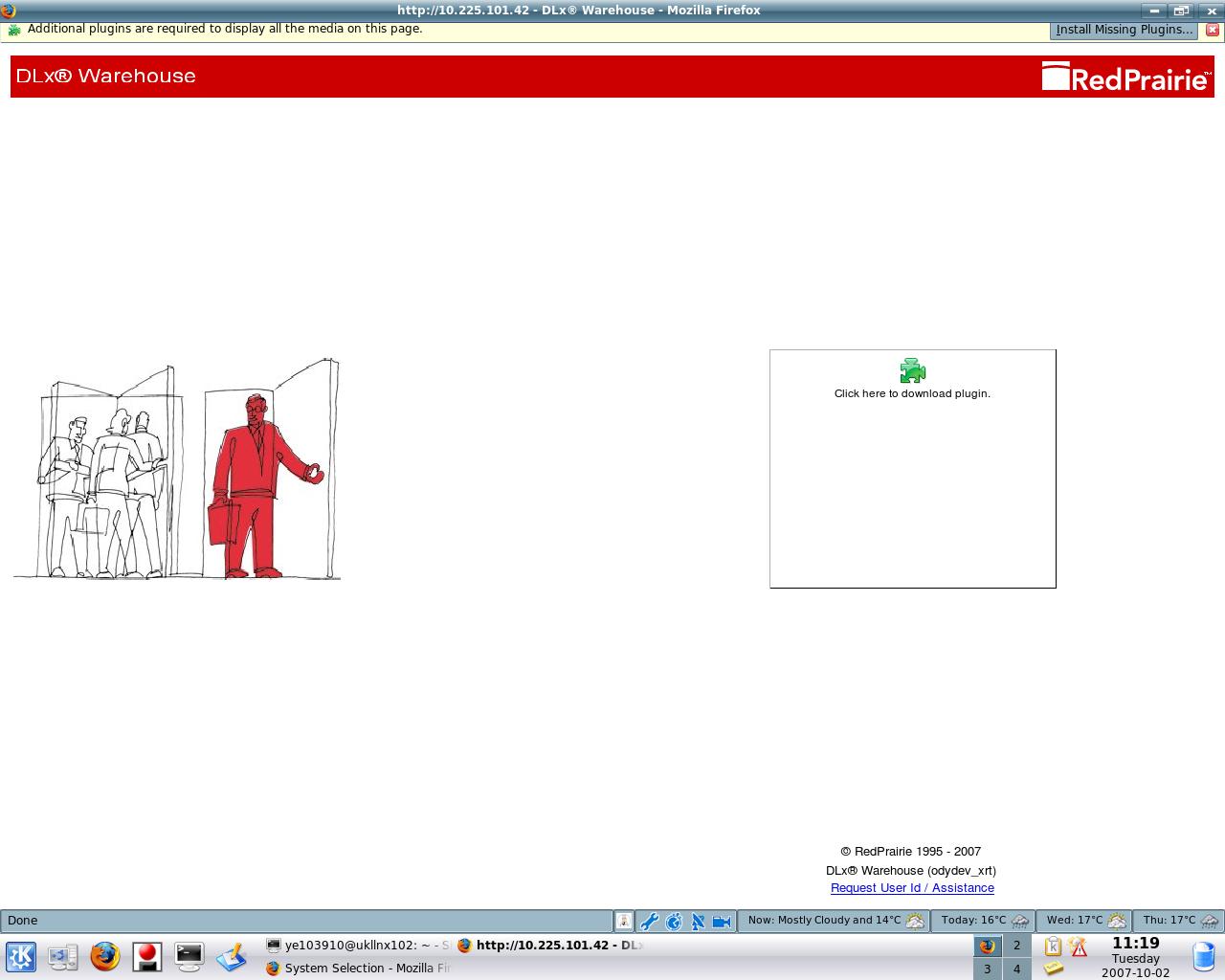
Task: Click the blue video camera status bar icon
Action: (722, 922)
